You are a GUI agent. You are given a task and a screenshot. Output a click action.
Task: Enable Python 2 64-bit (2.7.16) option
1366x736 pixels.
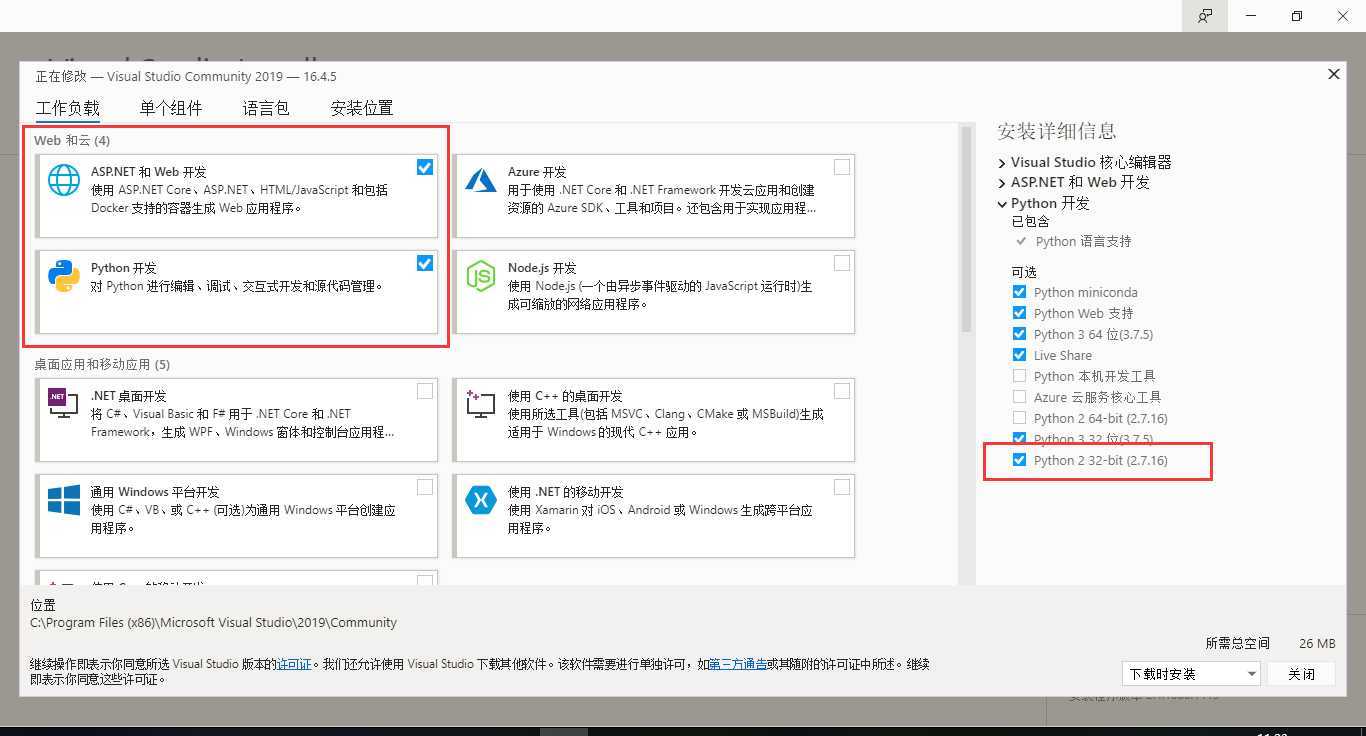pos(1019,418)
